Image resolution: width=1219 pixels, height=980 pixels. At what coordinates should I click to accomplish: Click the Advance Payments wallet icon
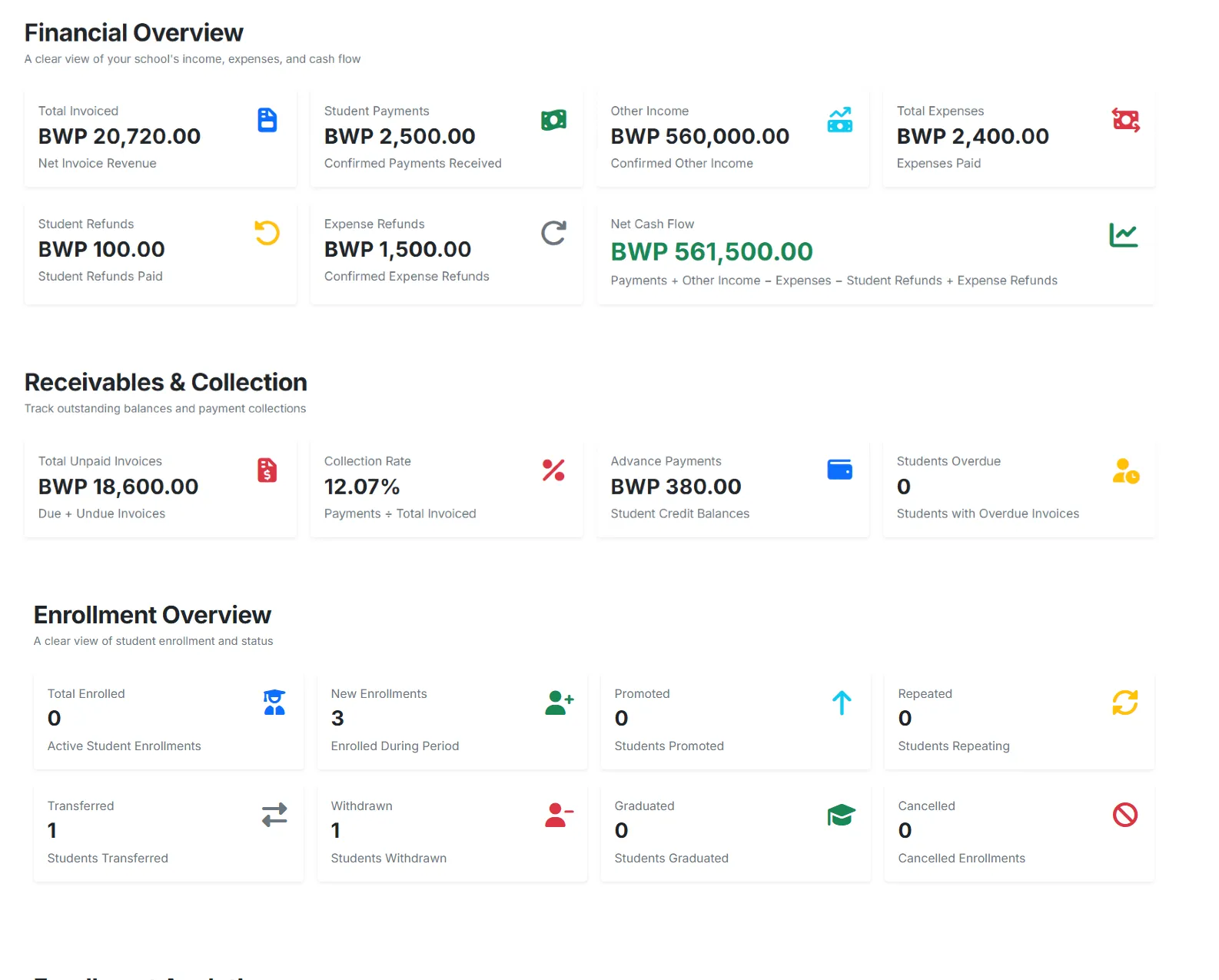coord(839,470)
